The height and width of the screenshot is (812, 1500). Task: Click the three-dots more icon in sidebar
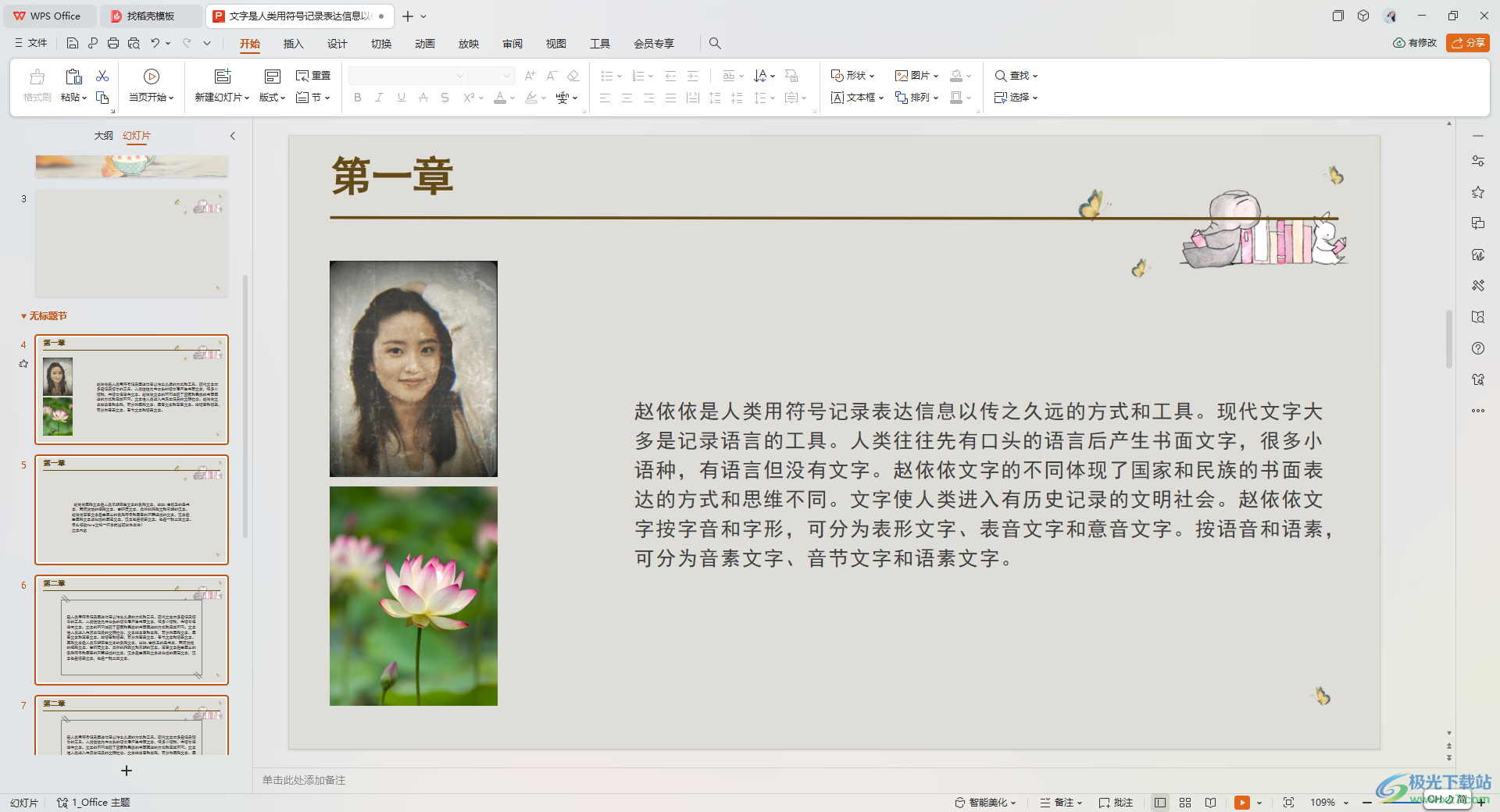coord(1478,411)
